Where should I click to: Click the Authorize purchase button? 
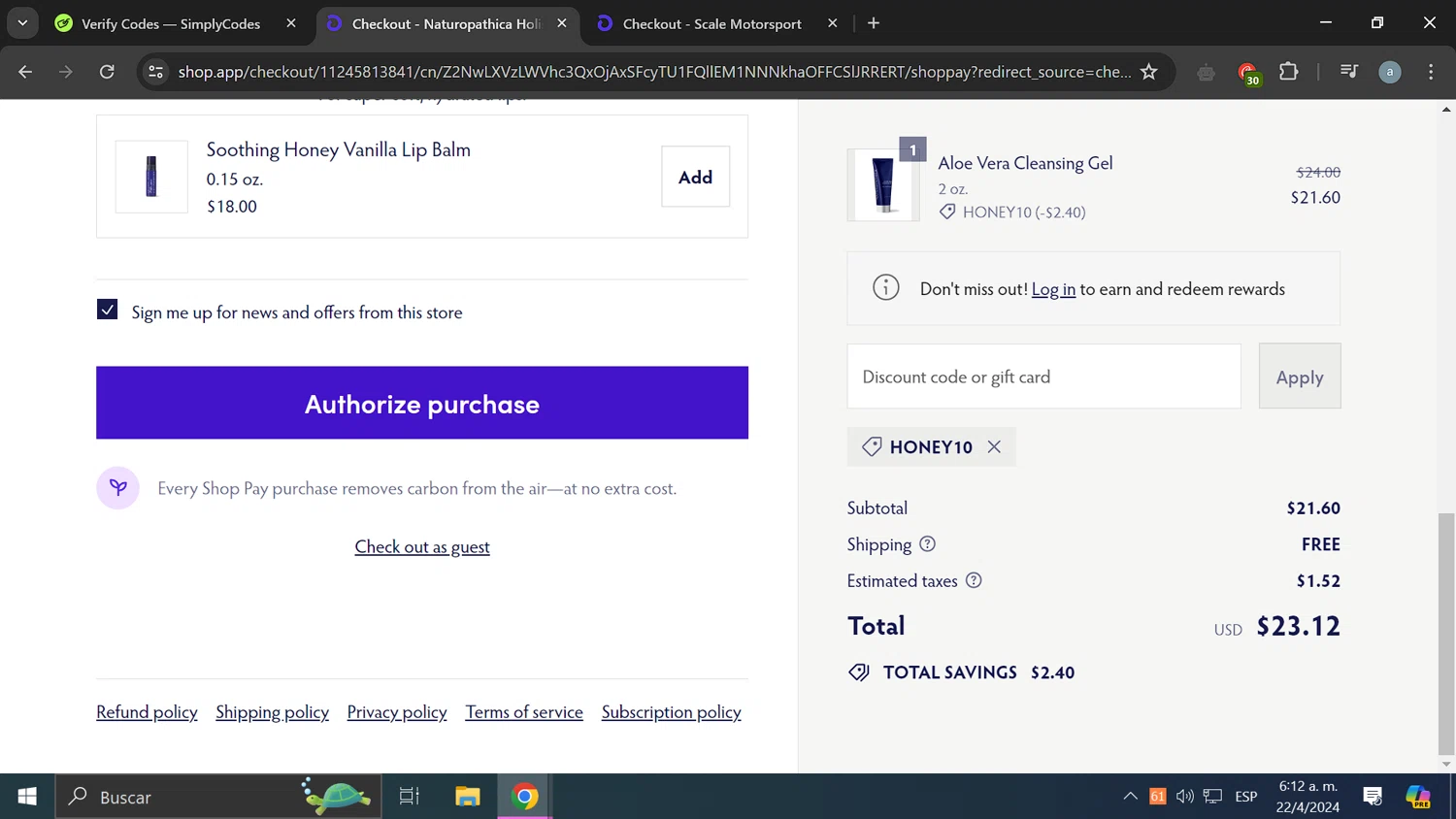coord(422,403)
